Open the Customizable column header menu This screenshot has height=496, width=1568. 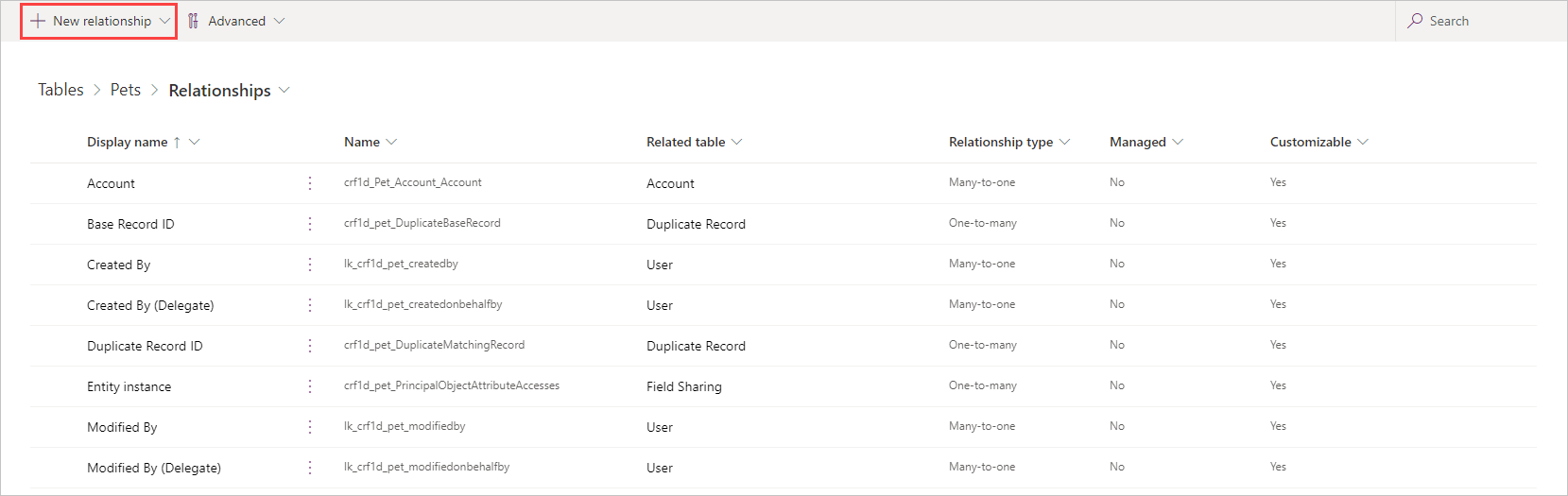[x=1363, y=142]
